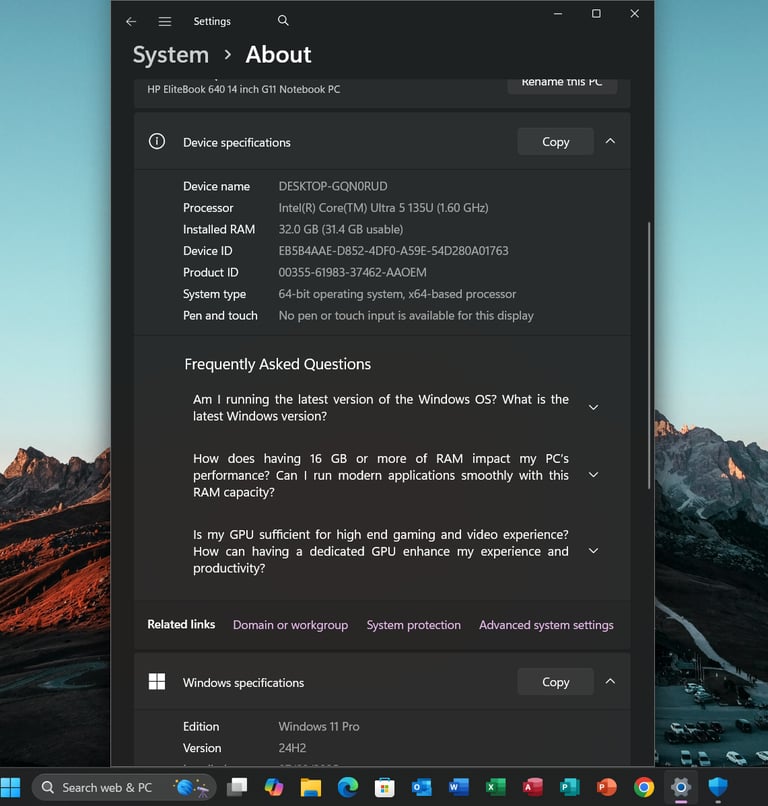Open Windows Security shield in taskbar
This screenshot has height=806, width=768.
[x=718, y=787]
